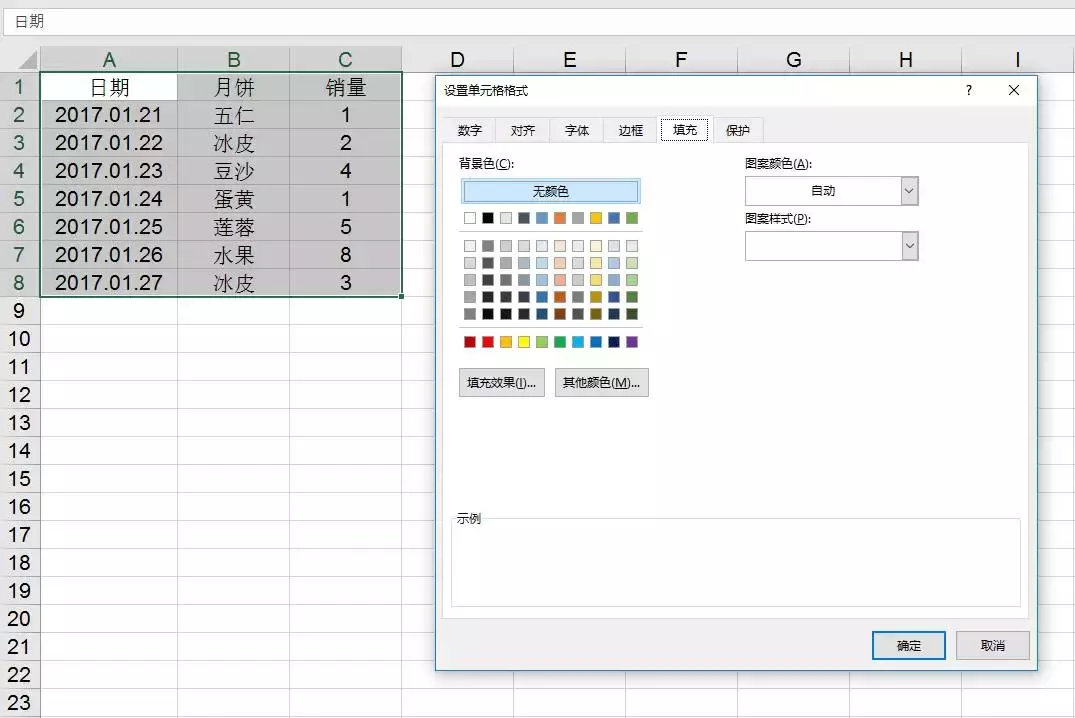The height and width of the screenshot is (718, 1075).
Task: Pick the yellow standard color swatch
Action: click(524, 342)
